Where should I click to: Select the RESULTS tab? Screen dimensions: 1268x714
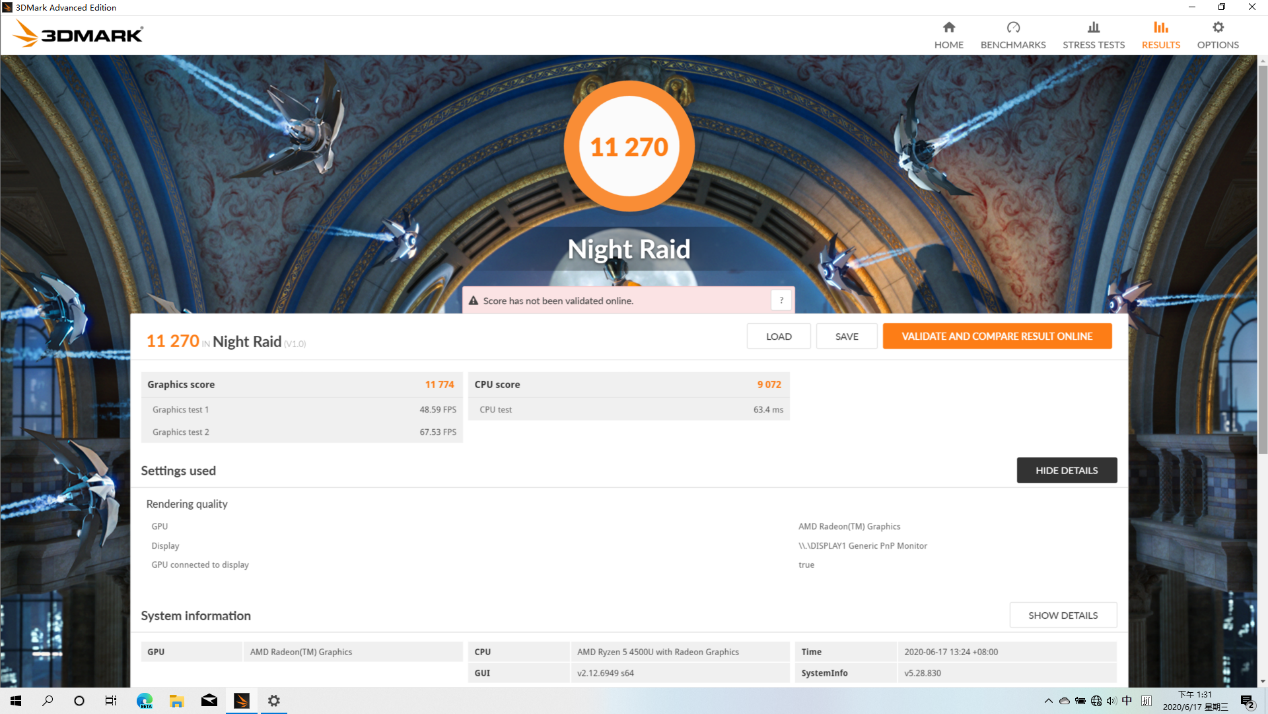(x=1161, y=35)
